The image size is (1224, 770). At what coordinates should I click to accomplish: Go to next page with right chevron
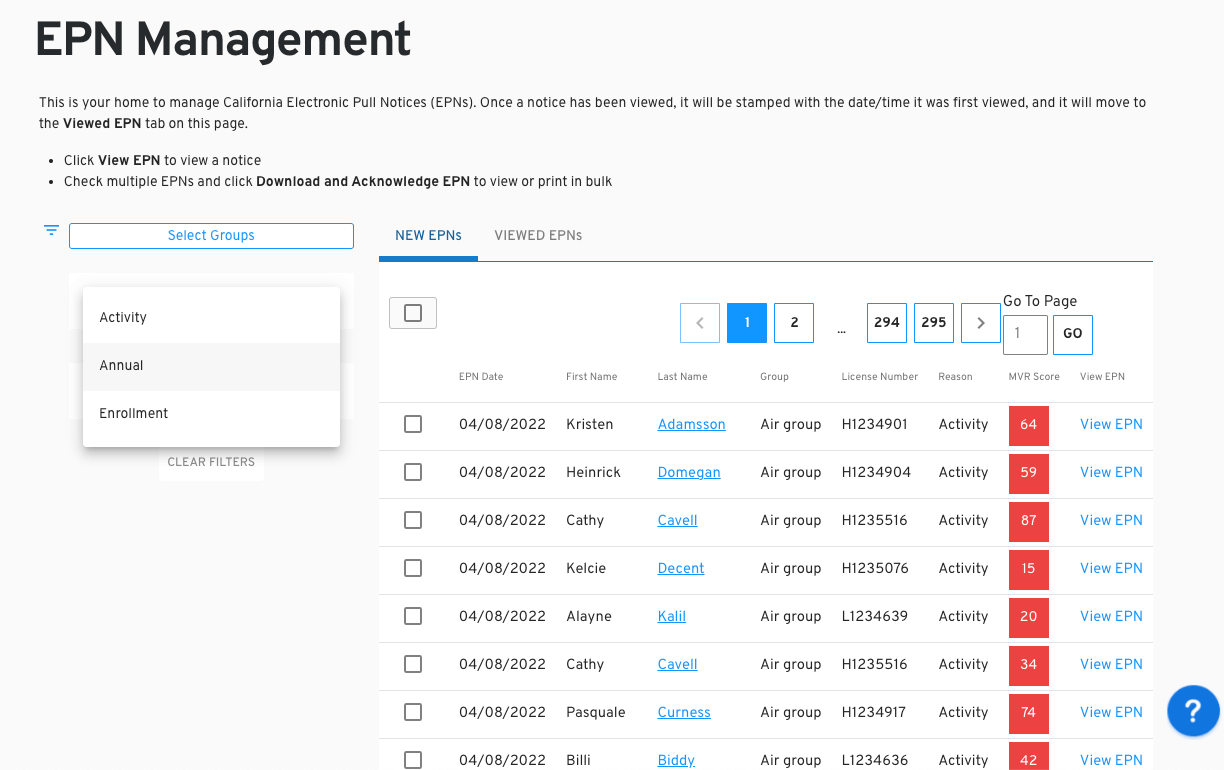(x=981, y=323)
